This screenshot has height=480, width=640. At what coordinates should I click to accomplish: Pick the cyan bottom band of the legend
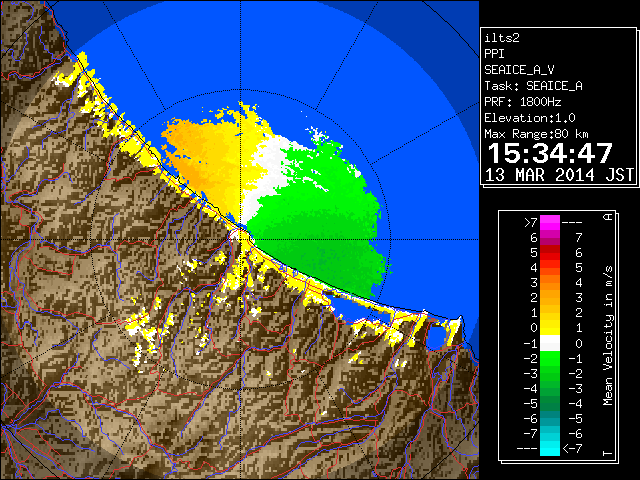coord(550,448)
